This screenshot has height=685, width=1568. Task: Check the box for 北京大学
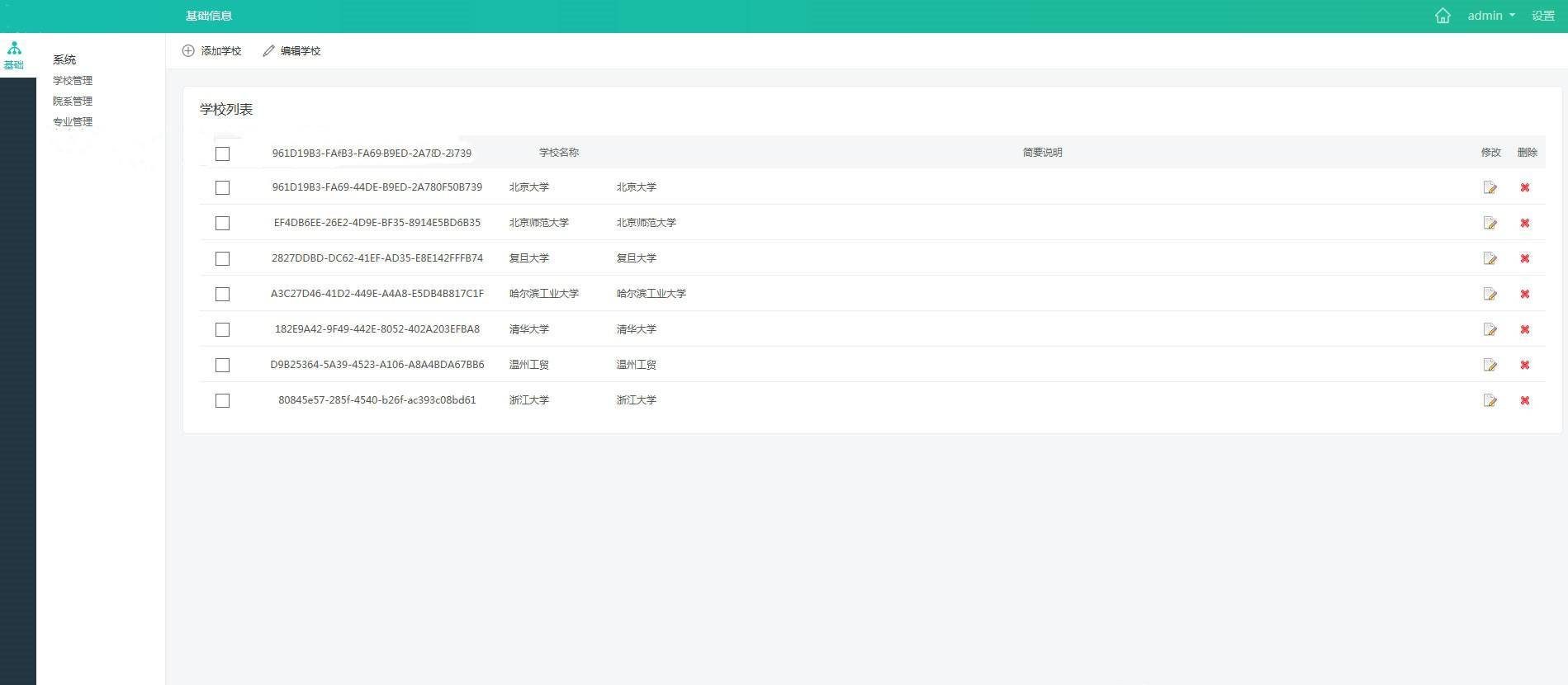222,187
